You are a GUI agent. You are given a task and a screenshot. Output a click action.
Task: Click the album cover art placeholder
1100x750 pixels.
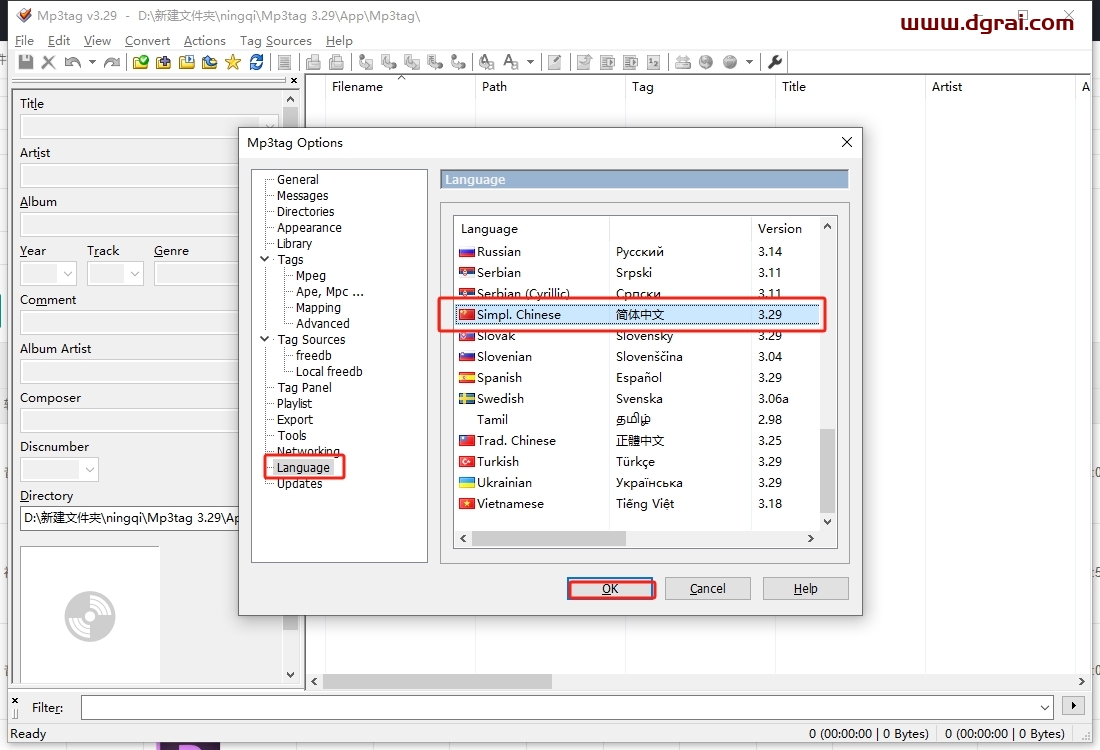click(90, 615)
